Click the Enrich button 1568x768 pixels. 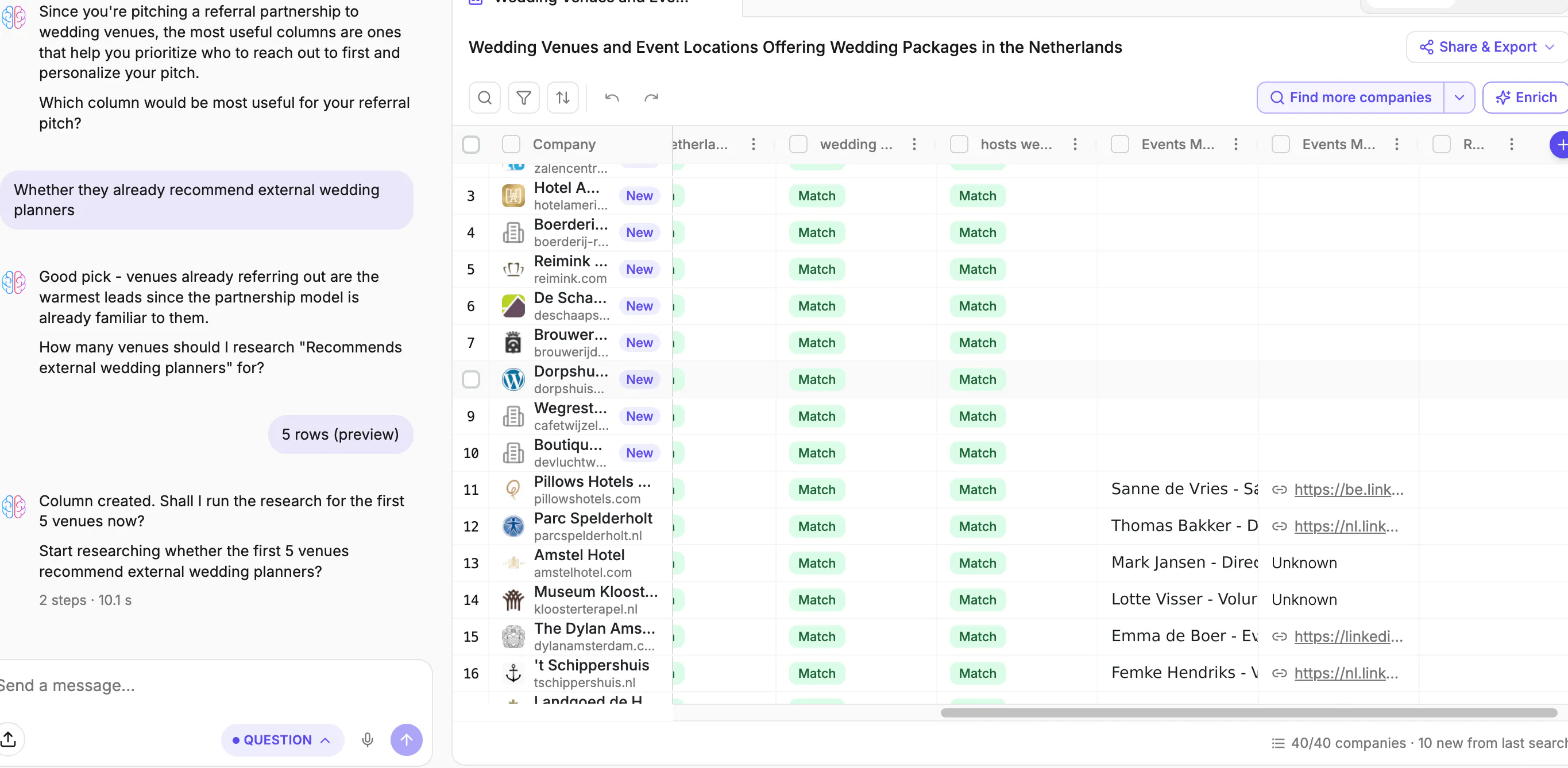click(1526, 98)
